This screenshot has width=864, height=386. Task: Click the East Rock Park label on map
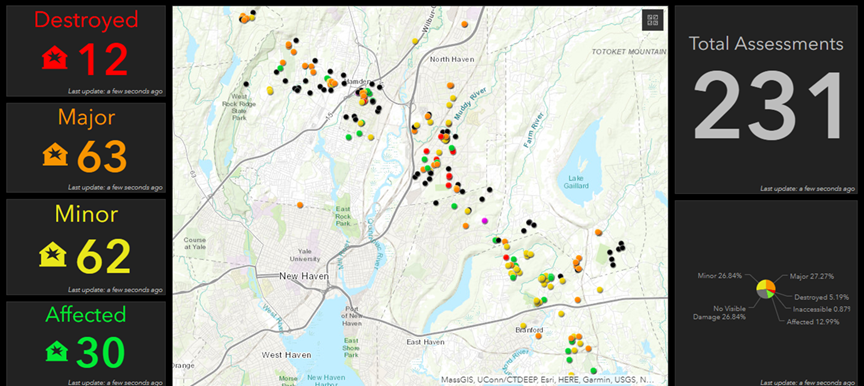coord(344,216)
